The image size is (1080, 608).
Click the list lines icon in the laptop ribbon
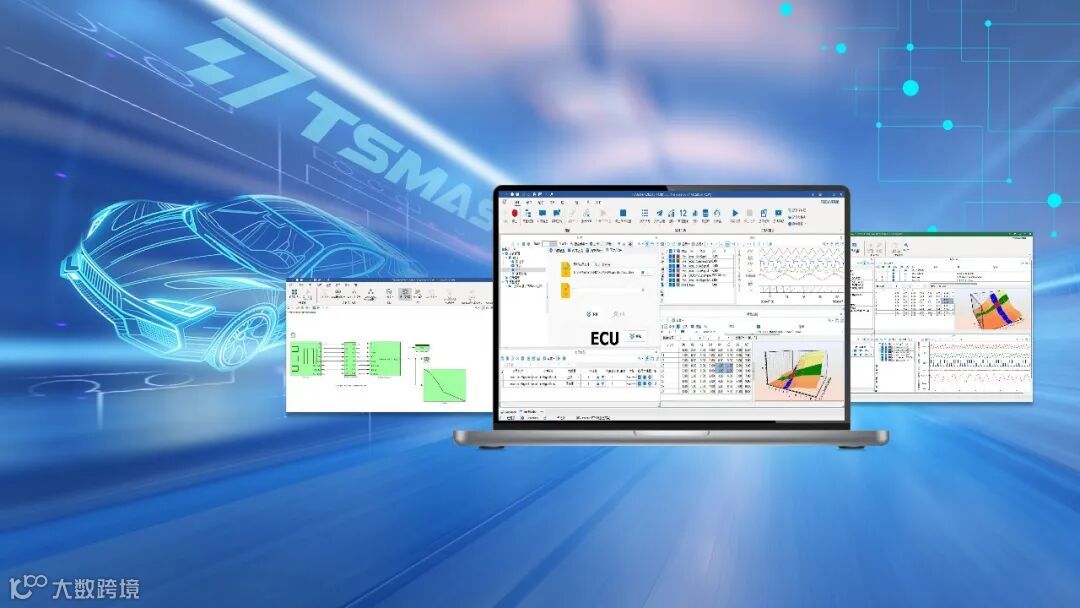pos(645,213)
